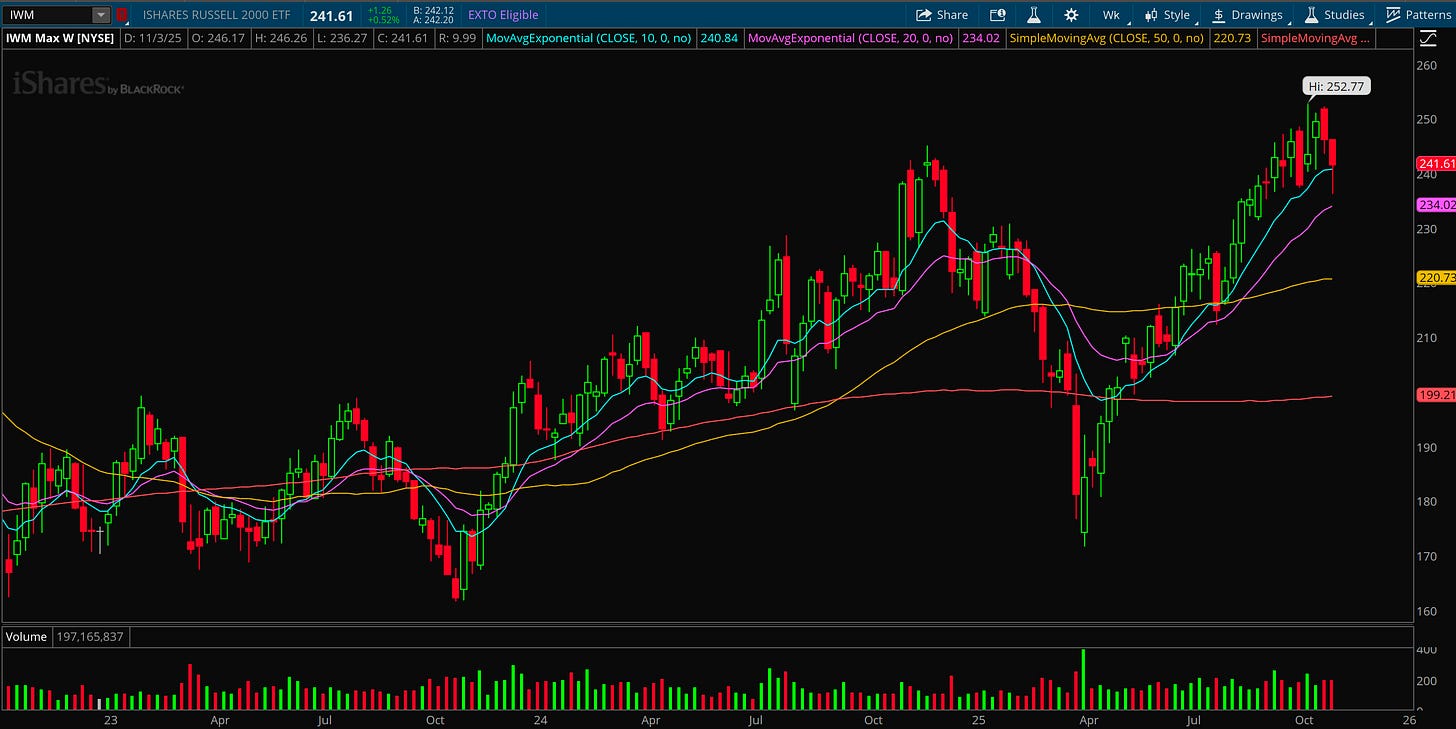
Task: Open the Wk timeframe dropdown
Action: click(1112, 15)
